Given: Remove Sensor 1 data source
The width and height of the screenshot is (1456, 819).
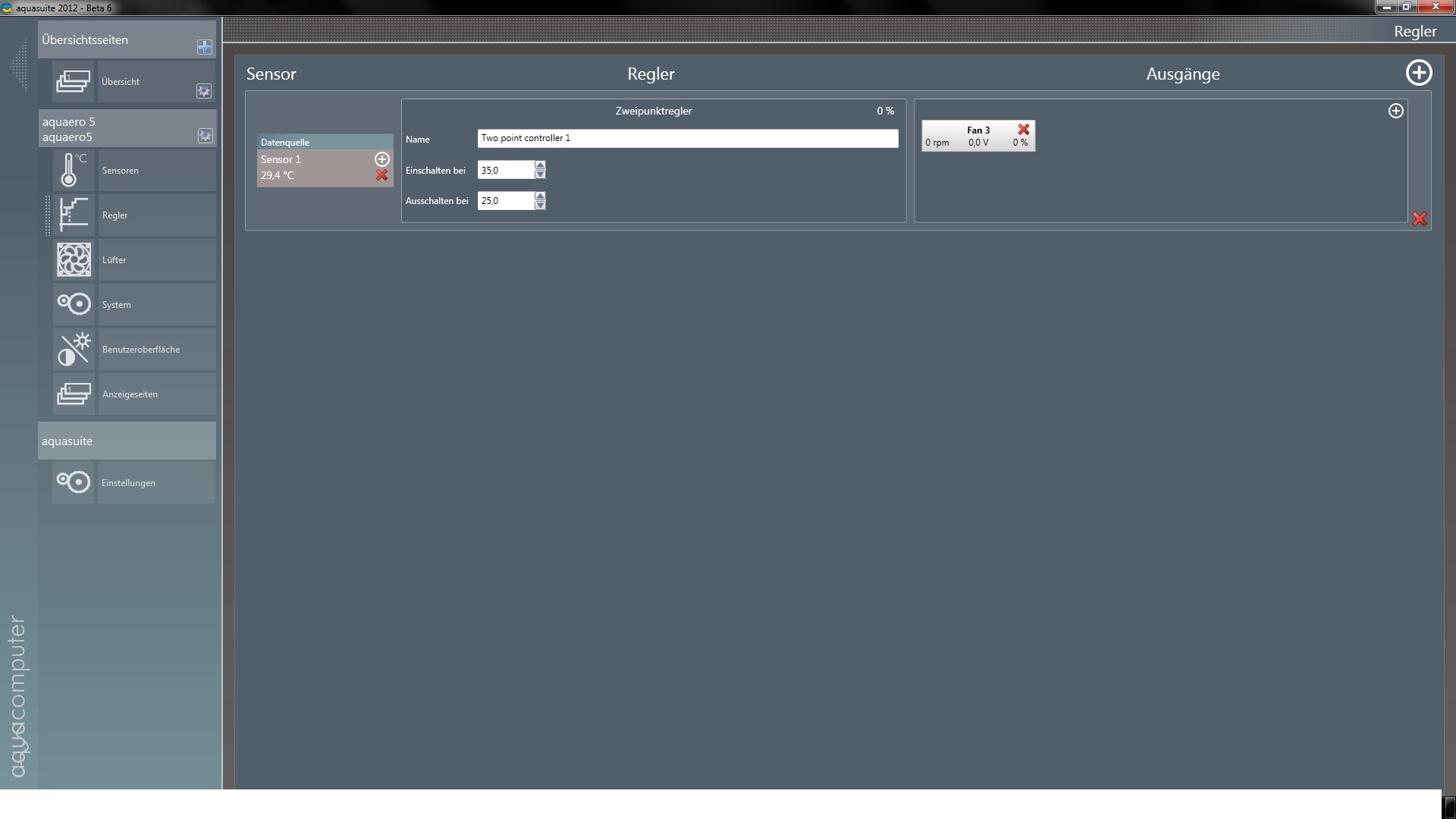Looking at the screenshot, I should pos(382,175).
